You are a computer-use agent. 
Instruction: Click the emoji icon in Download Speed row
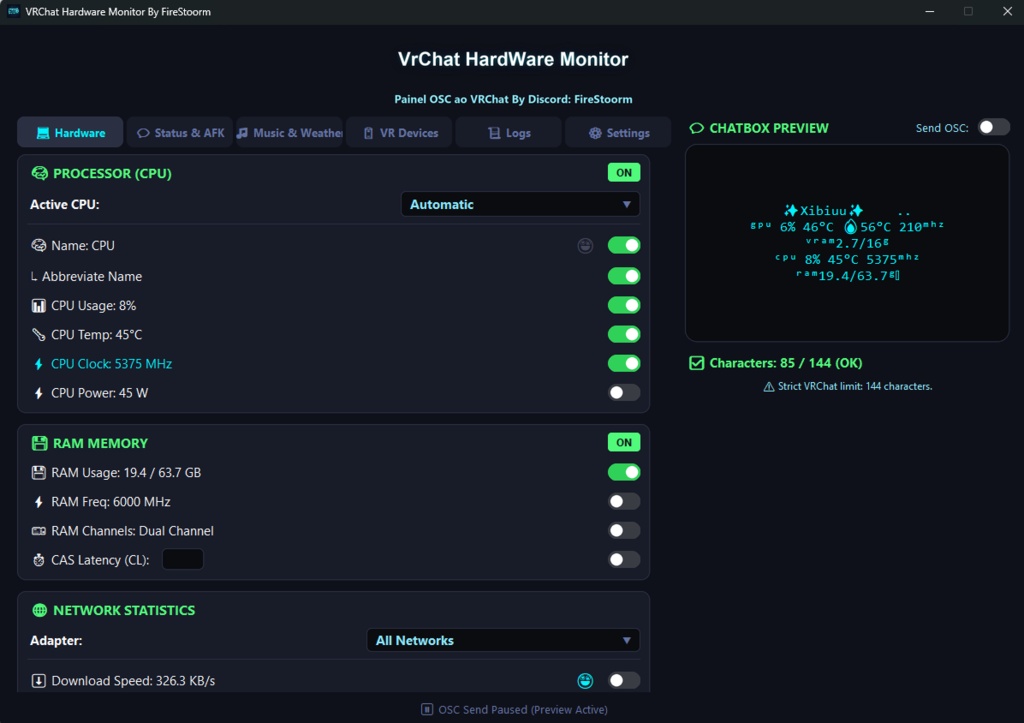point(585,681)
